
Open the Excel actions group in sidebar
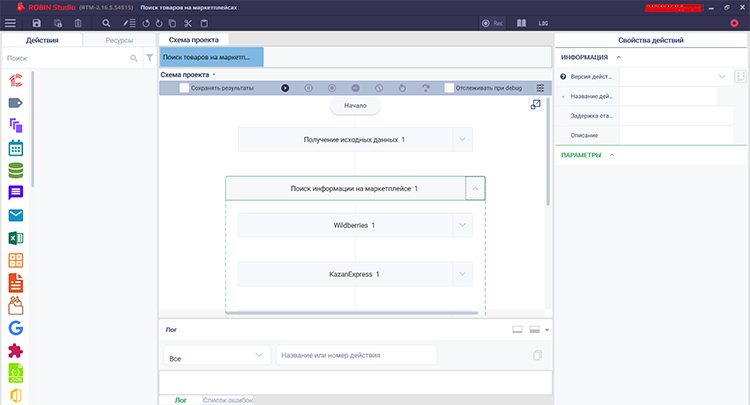[16, 238]
